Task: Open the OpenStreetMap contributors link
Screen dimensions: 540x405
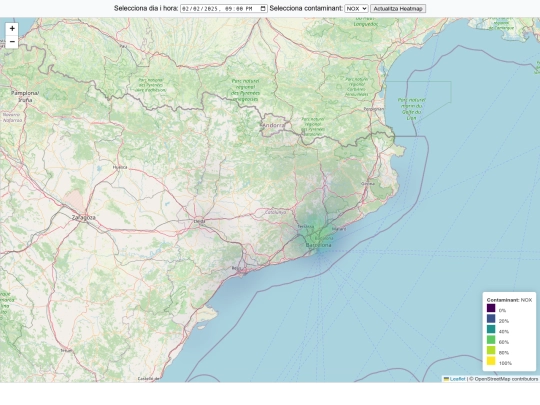Action: (x=506, y=379)
